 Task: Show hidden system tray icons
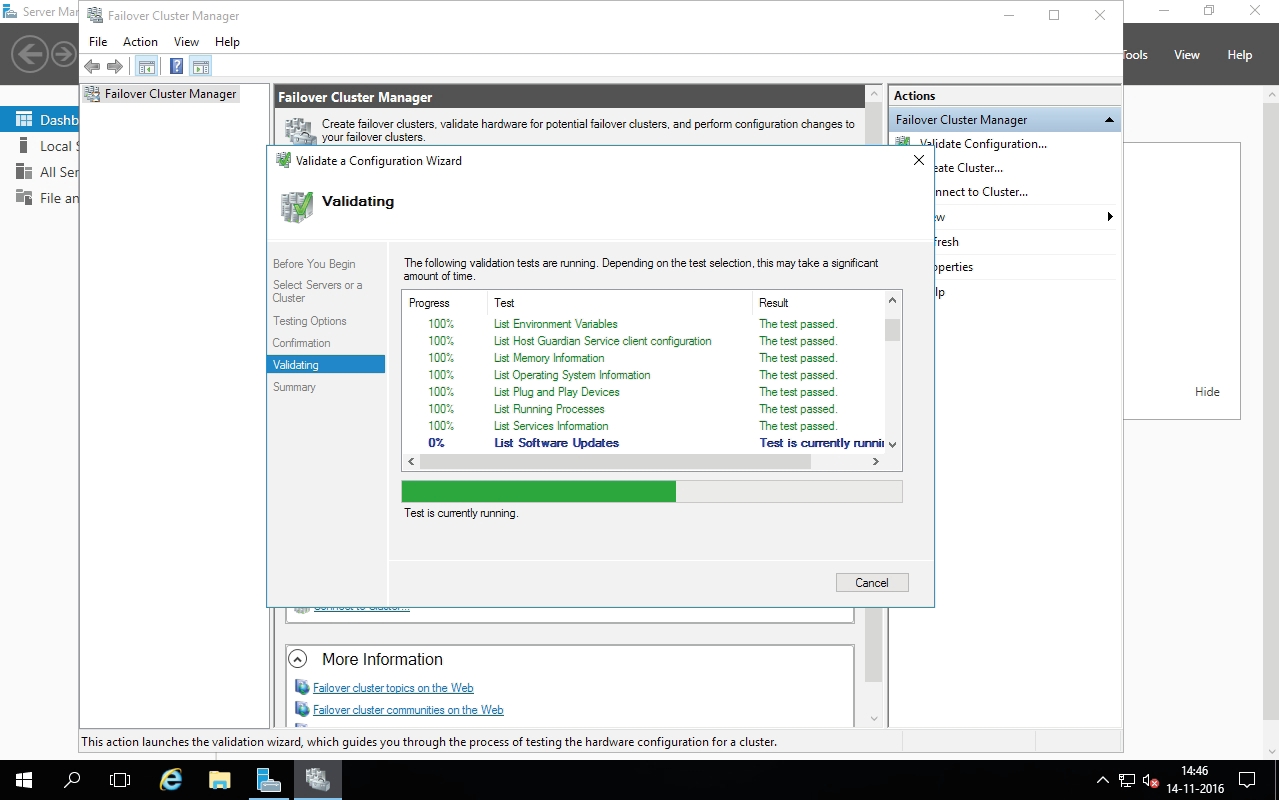coord(1102,780)
